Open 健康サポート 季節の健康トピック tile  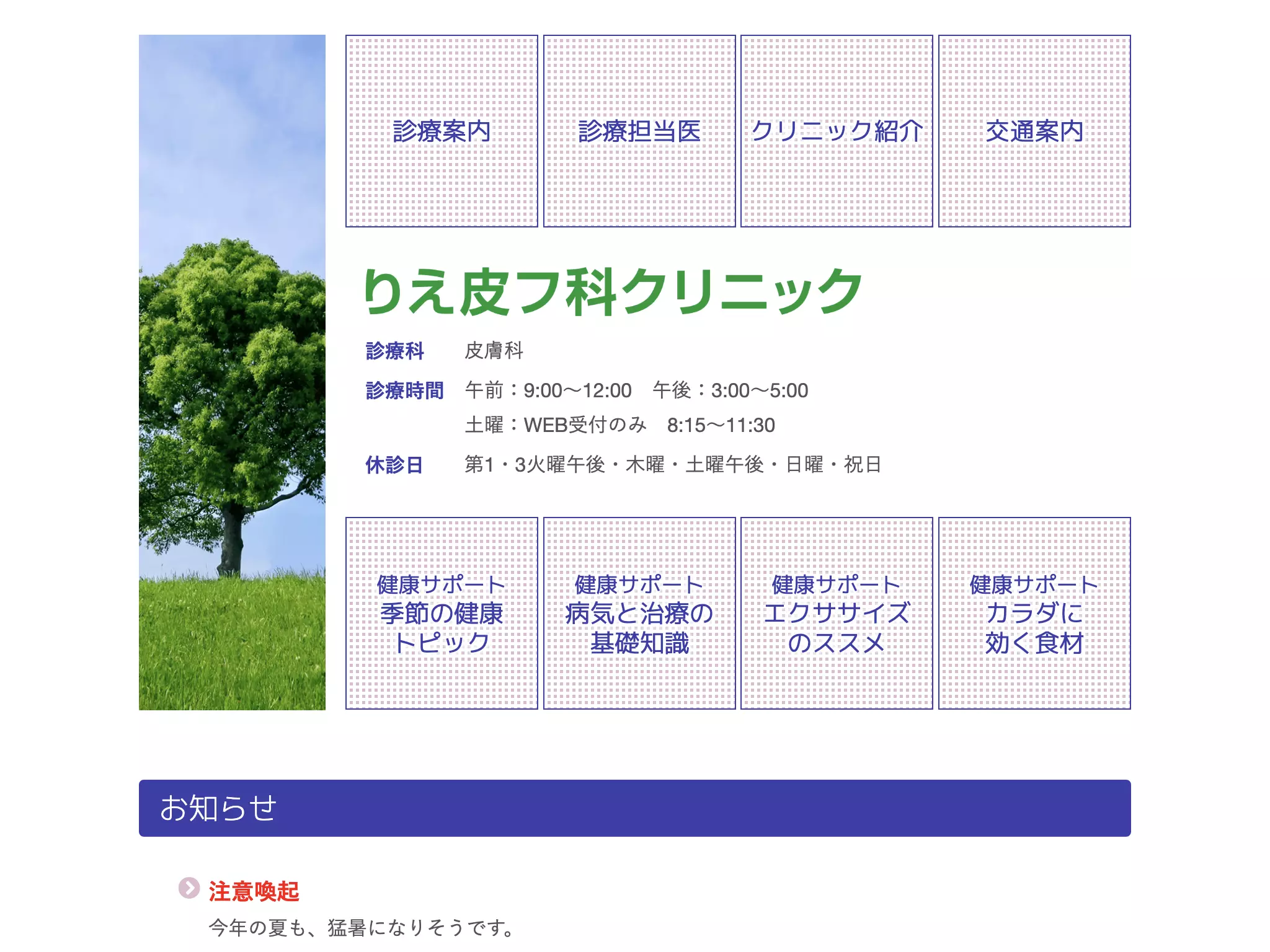[442, 613]
